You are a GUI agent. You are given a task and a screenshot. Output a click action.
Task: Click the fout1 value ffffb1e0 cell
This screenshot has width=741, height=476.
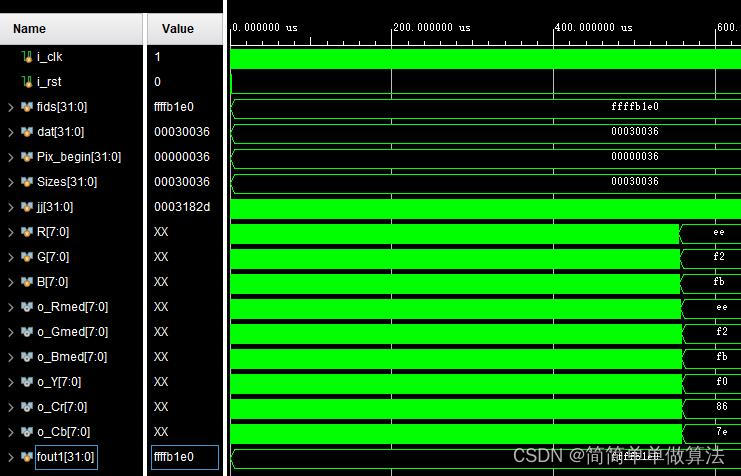click(x=185, y=458)
